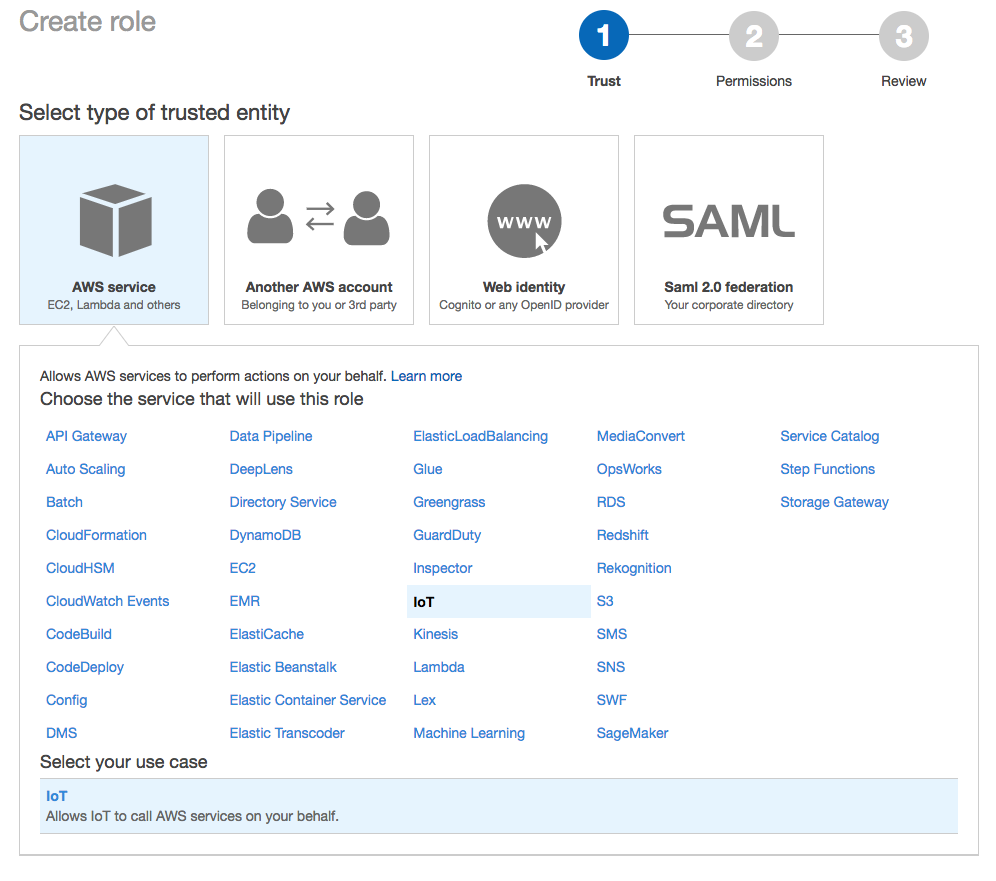
Task: Select Glue service
Action: tap(428, 469)
